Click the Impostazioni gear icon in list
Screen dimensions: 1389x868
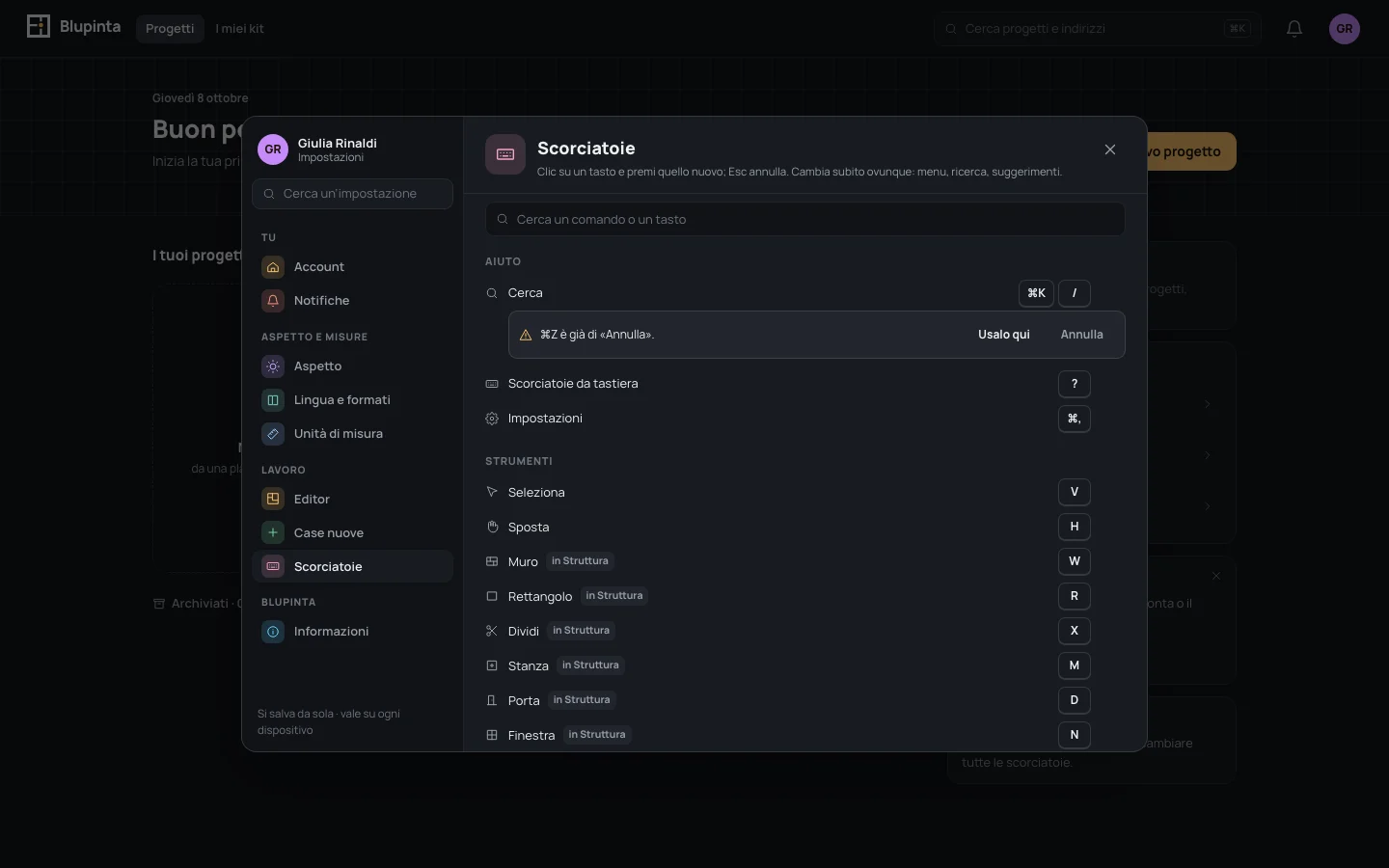pos(492,419)
